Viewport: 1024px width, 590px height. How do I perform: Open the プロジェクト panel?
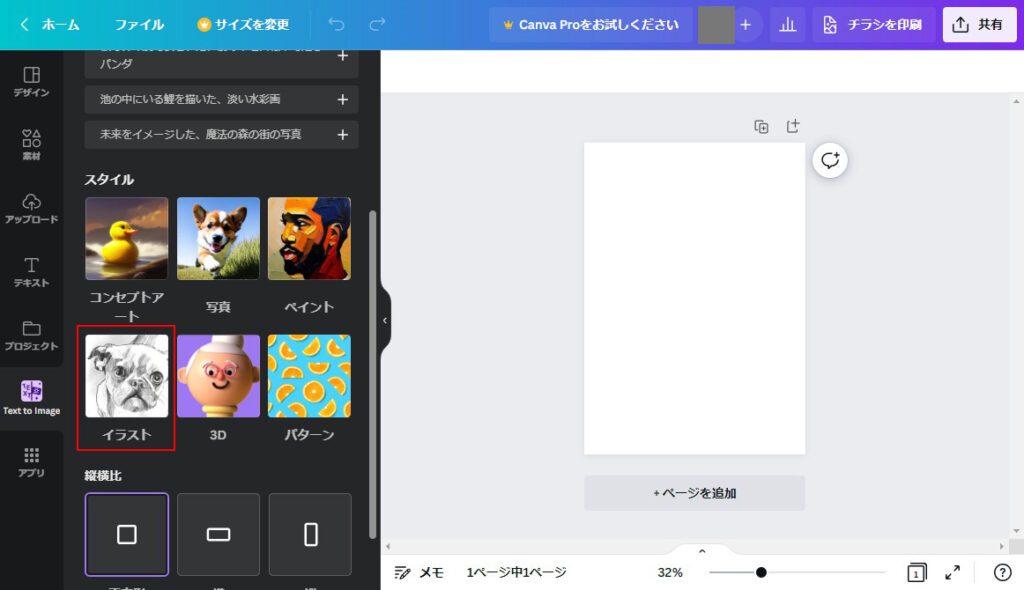[31, 335]
